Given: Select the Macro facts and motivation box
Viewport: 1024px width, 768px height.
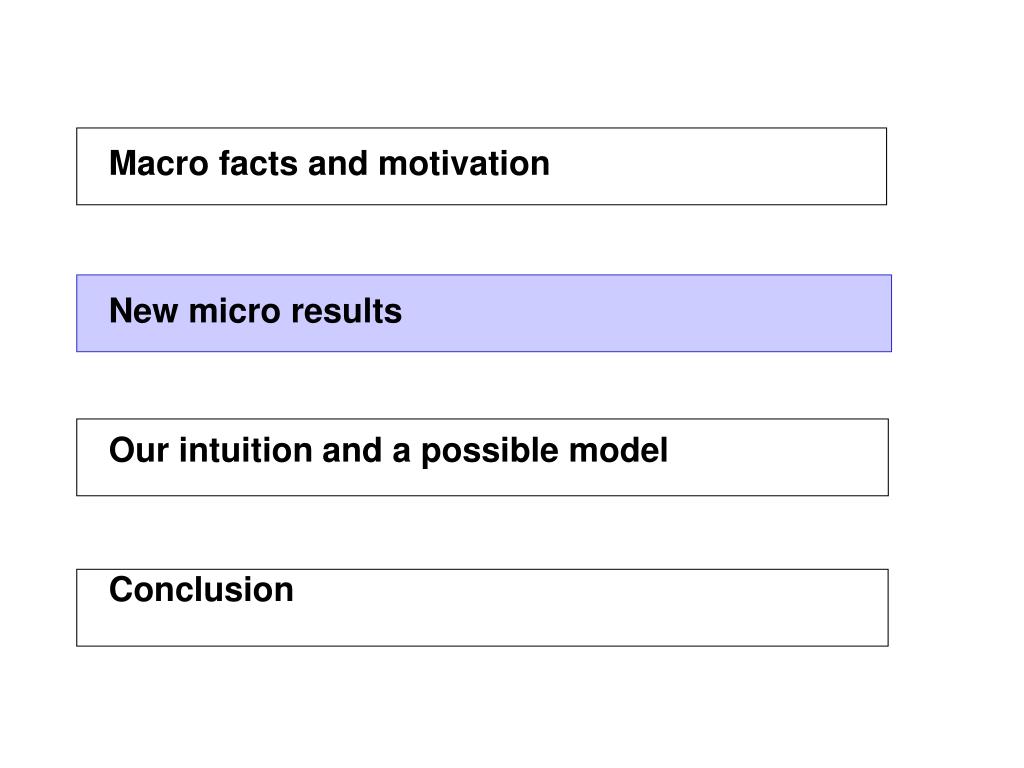Looking at the screenshot, I should coord(481,167).
